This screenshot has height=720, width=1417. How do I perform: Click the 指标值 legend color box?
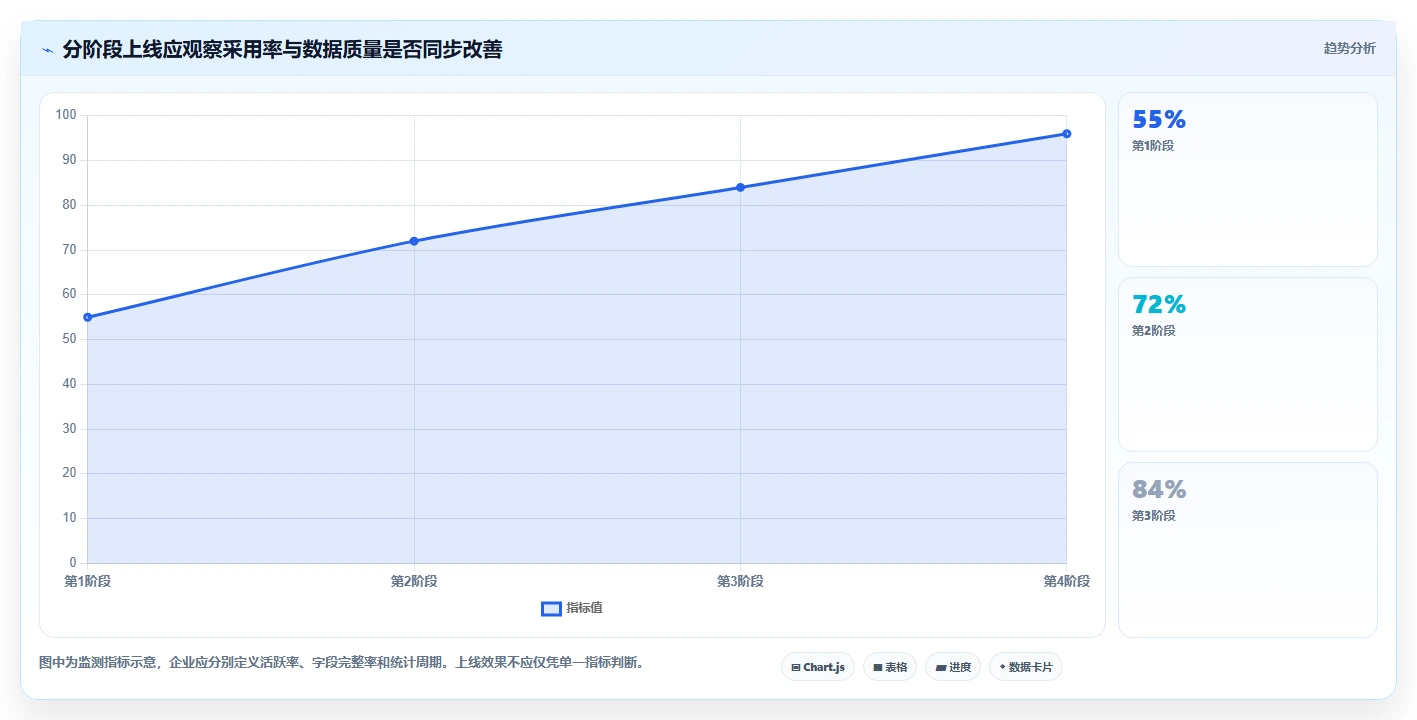click(x=551, y=609)
